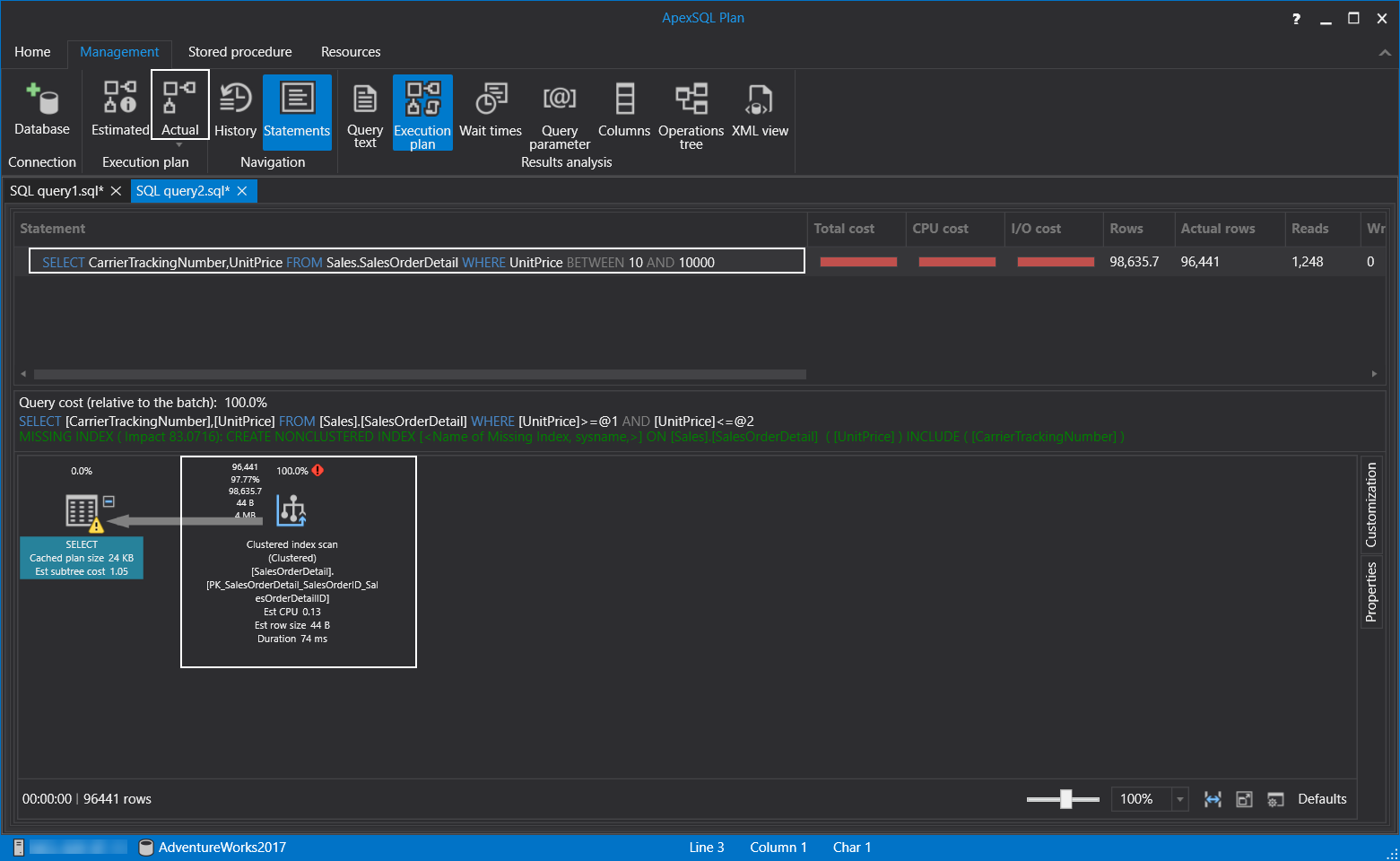Open the Columns results view
Screen dimensions: 1400x861
coord(624,109)
